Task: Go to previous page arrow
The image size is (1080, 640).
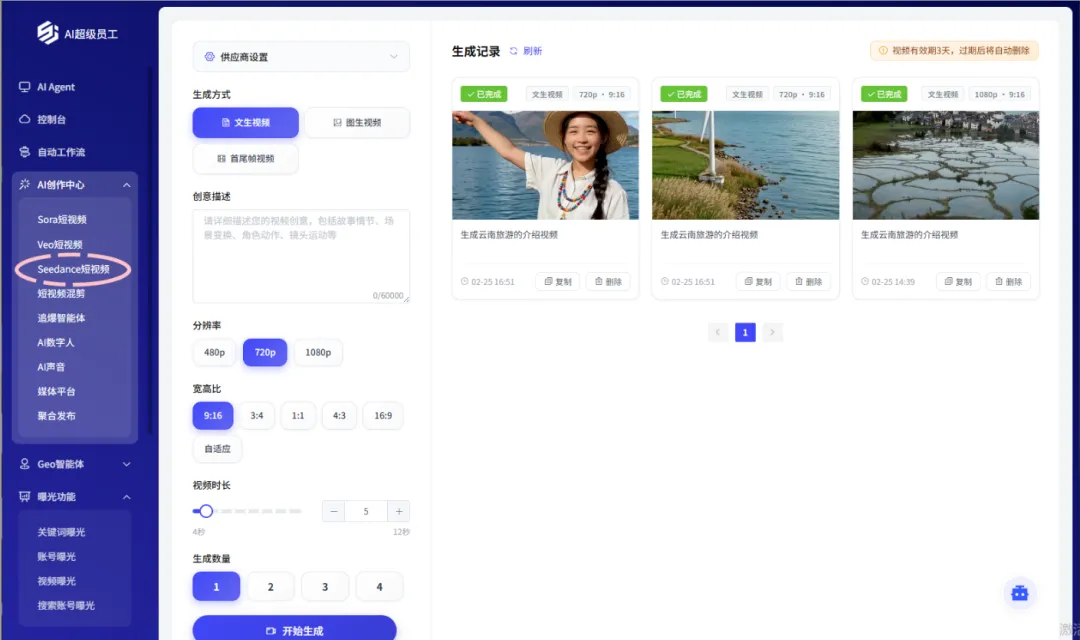Action: click(x=718, y=332)
